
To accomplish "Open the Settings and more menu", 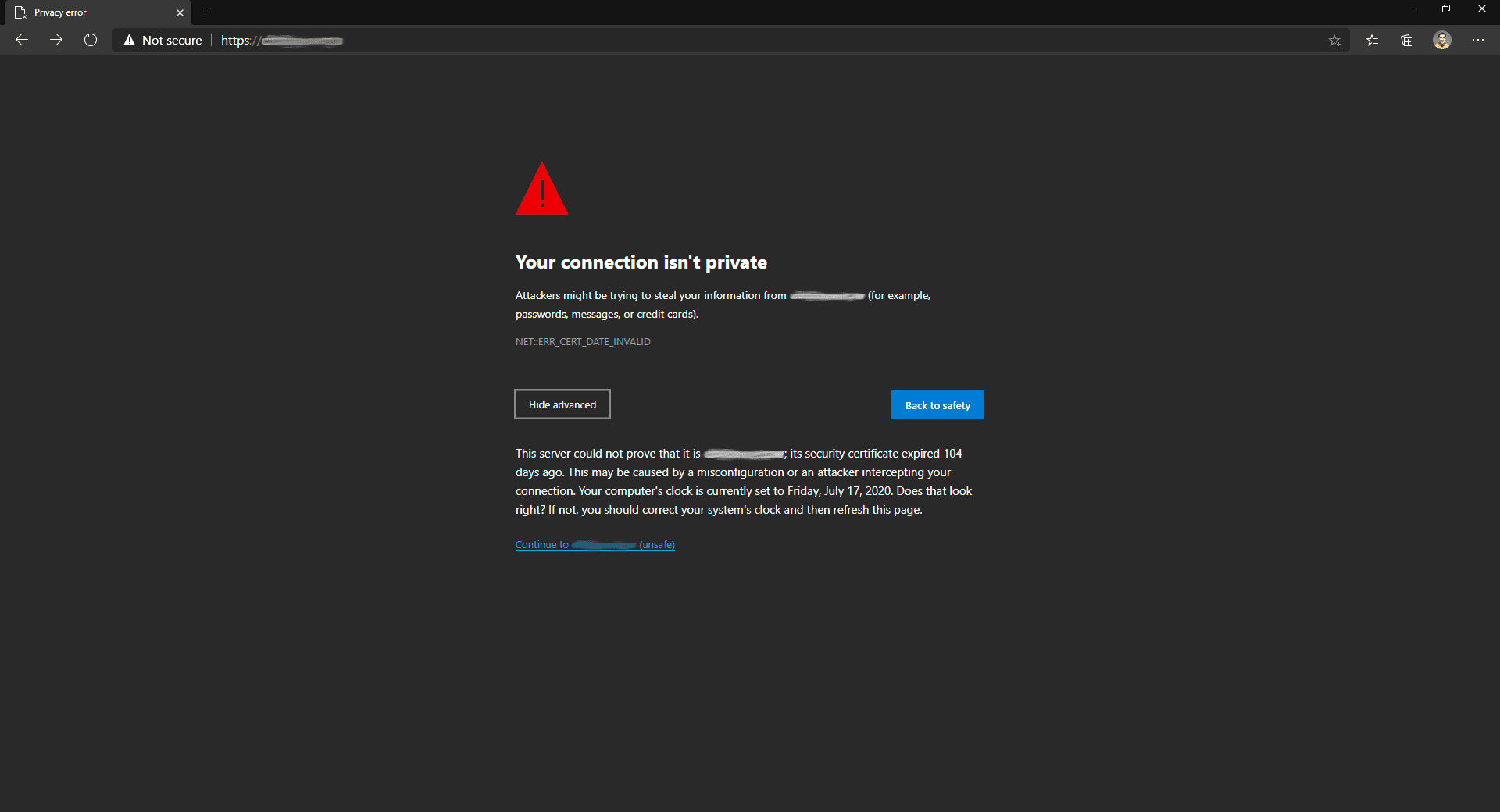I will [1478, 40].
